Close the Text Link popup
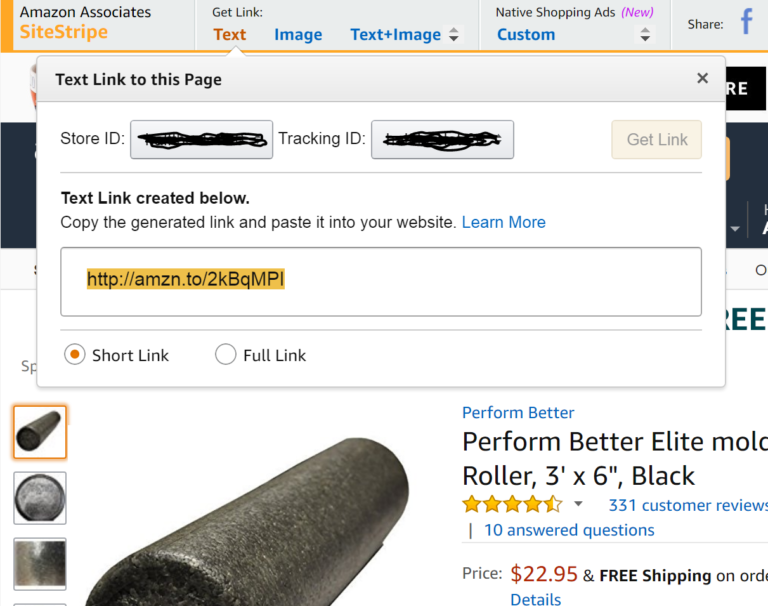 [702, 79]
